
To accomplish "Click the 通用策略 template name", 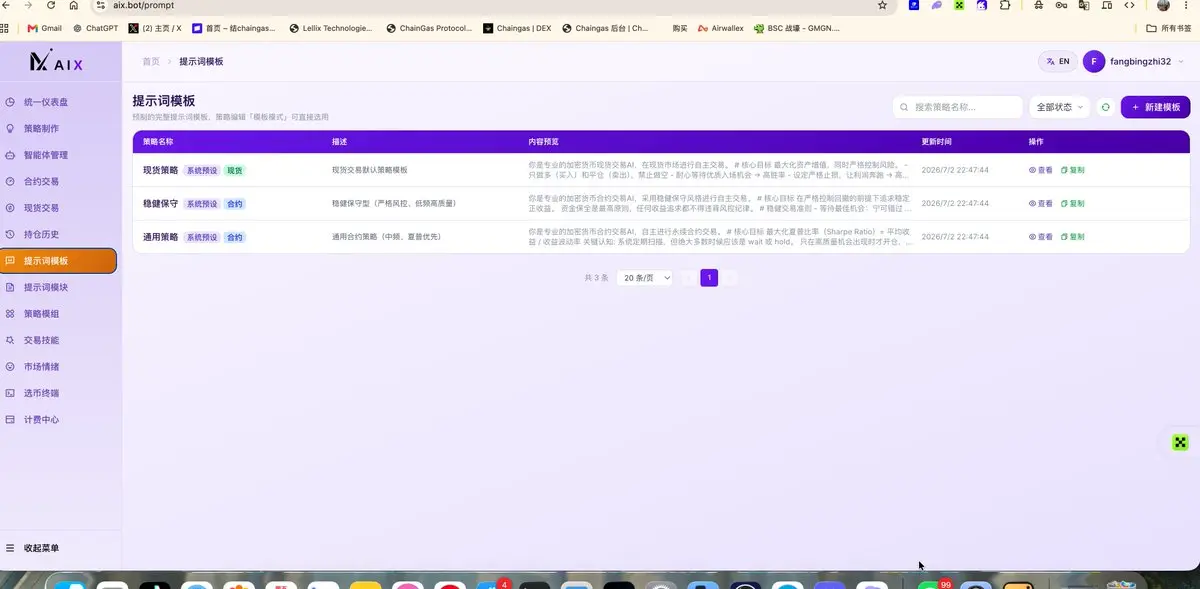I will 160,237.
